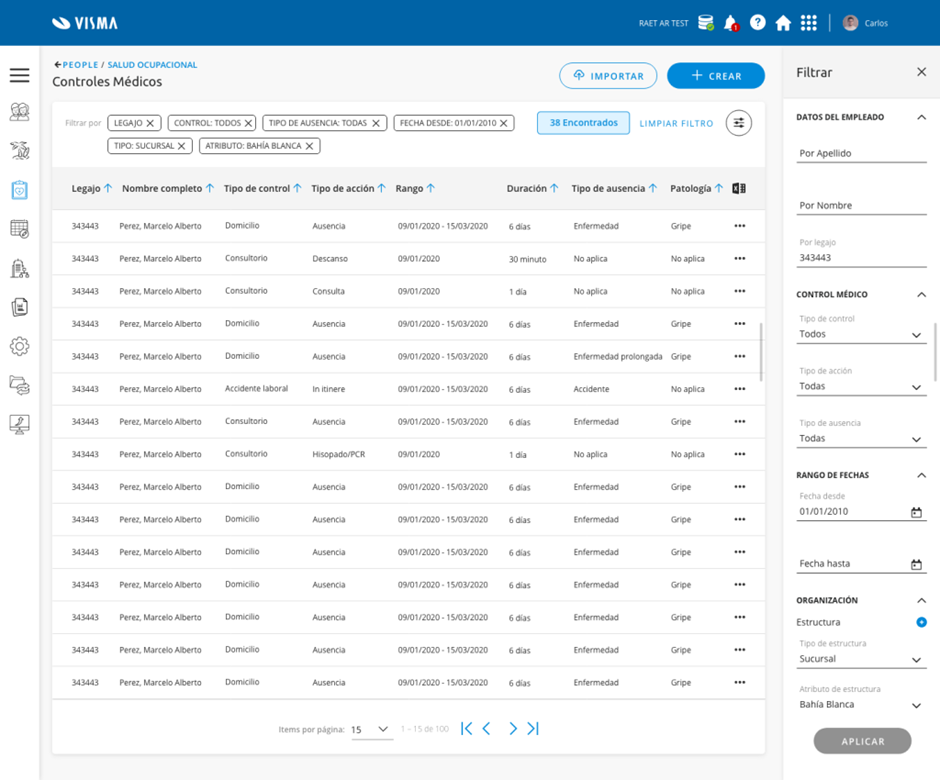The image size is (940, 780).
Task: Open the help question mark icon
Action: tap(757, 23)
